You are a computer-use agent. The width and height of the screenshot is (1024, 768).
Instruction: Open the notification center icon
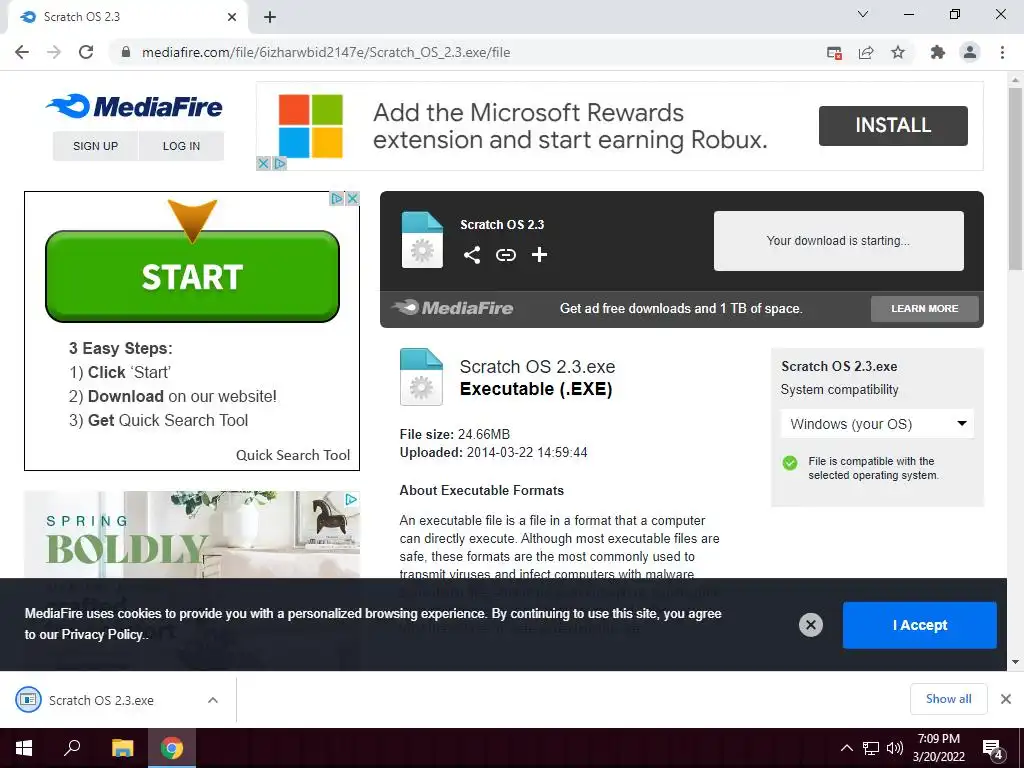click(993, 749)
